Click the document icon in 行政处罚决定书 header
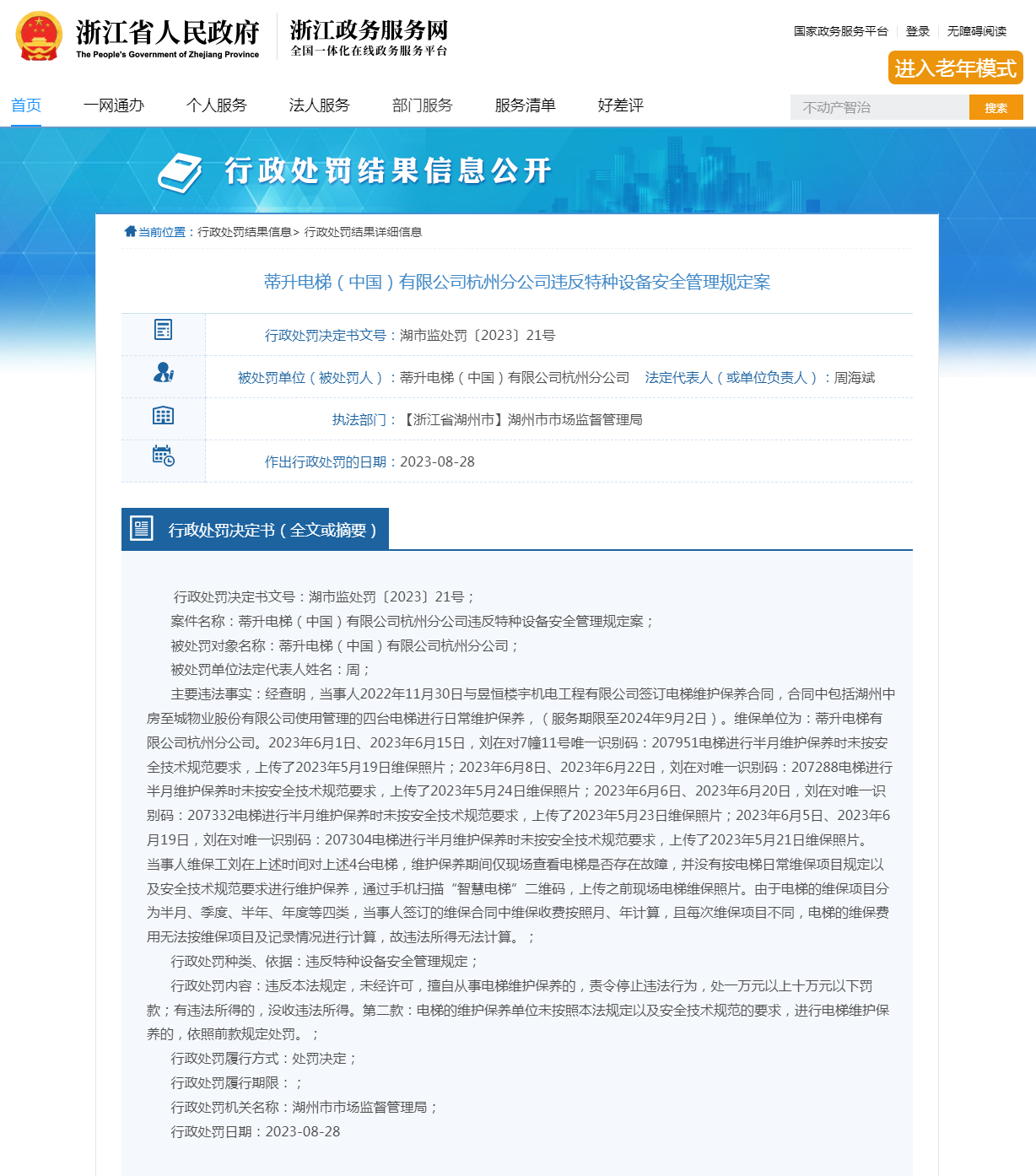Viewport: 1036px width, 1176px height. (x=142, y=529)
